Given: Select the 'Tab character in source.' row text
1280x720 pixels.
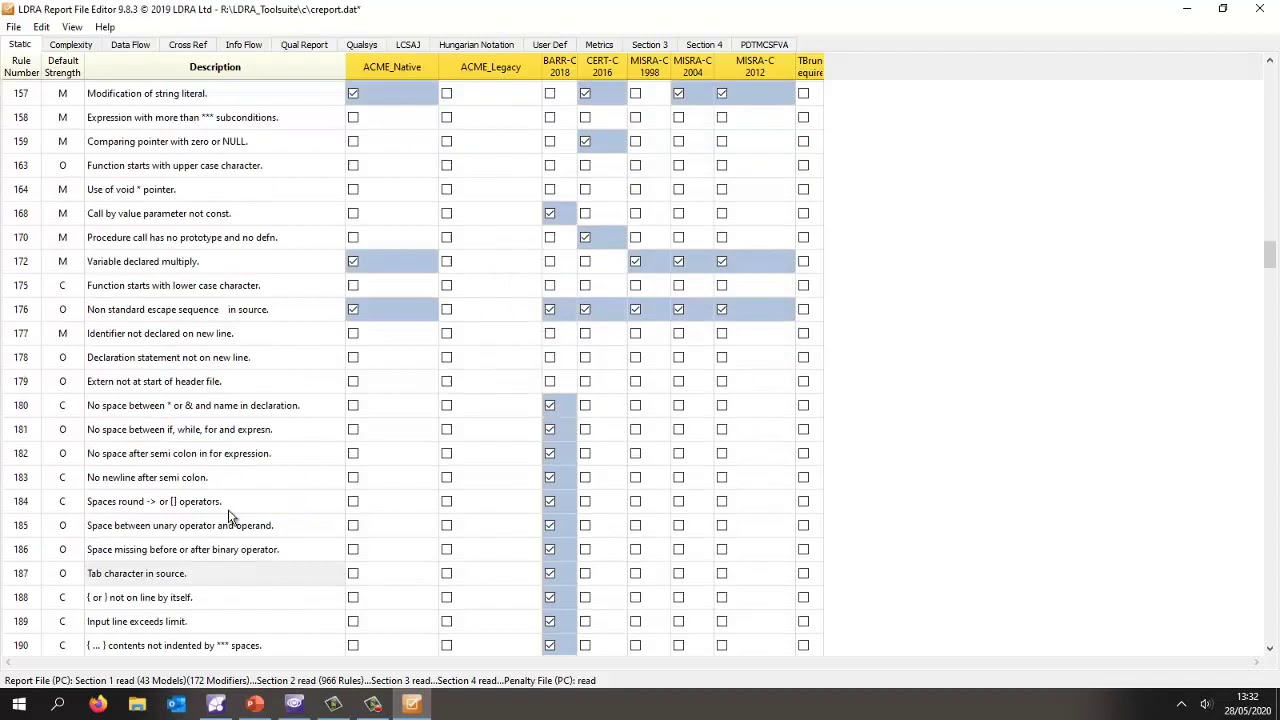Looking at the screenshot, I should click(x=136, y=573).
